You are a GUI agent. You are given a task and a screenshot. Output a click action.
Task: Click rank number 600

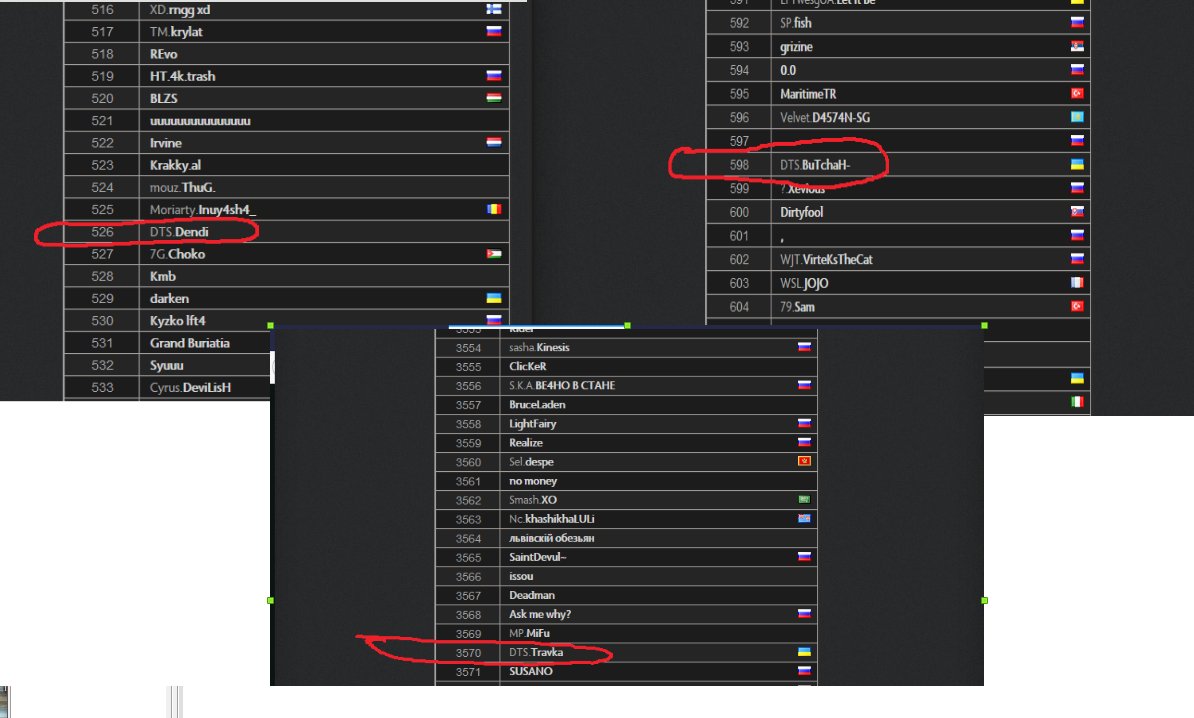tap(739, 212)
